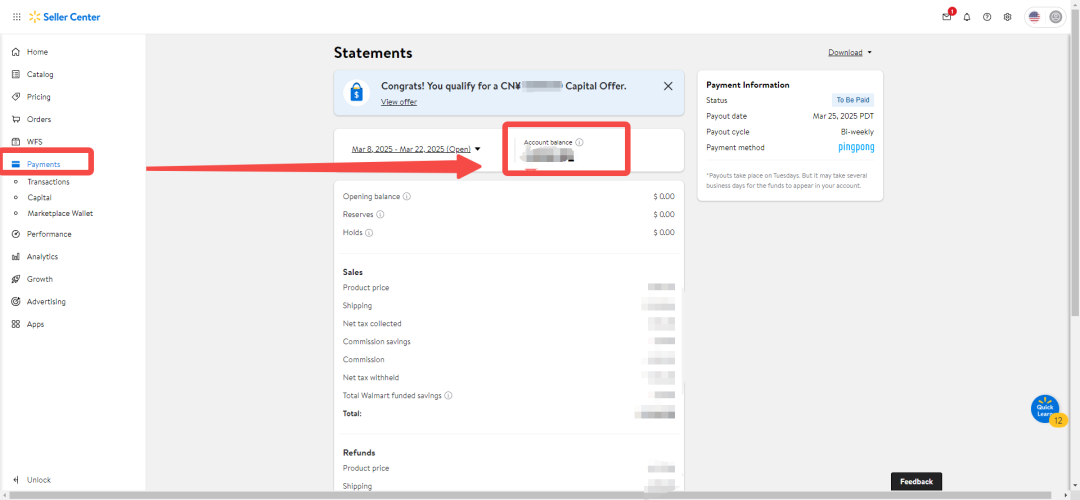Open the apps grid launcher icon

[x=16, y=17]
